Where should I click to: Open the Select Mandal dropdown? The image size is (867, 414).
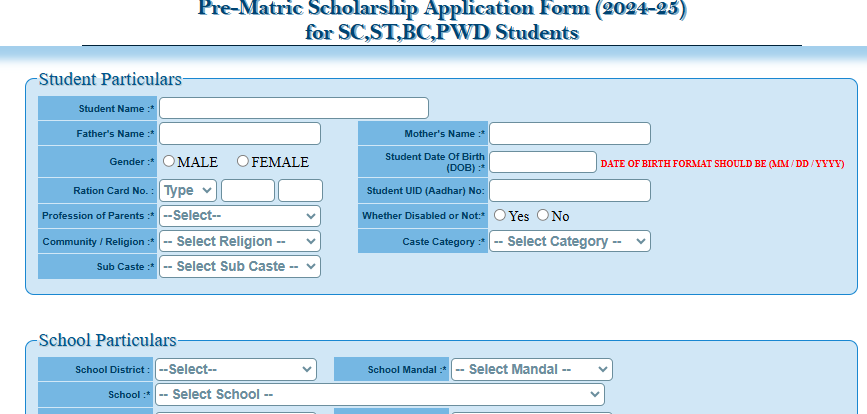[532, 369]
